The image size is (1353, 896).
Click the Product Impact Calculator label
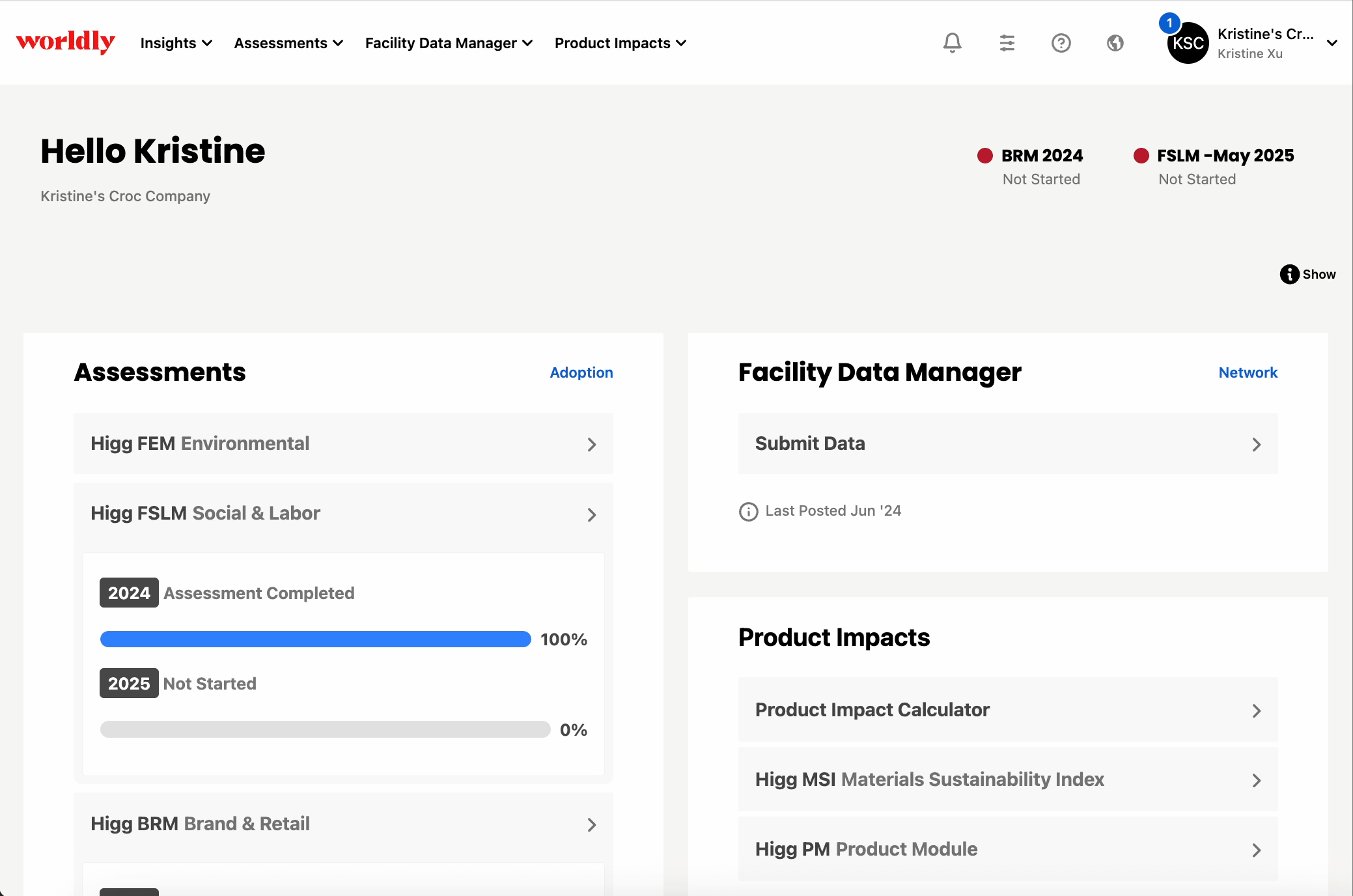pyautogui.click(x=872, y=710)
